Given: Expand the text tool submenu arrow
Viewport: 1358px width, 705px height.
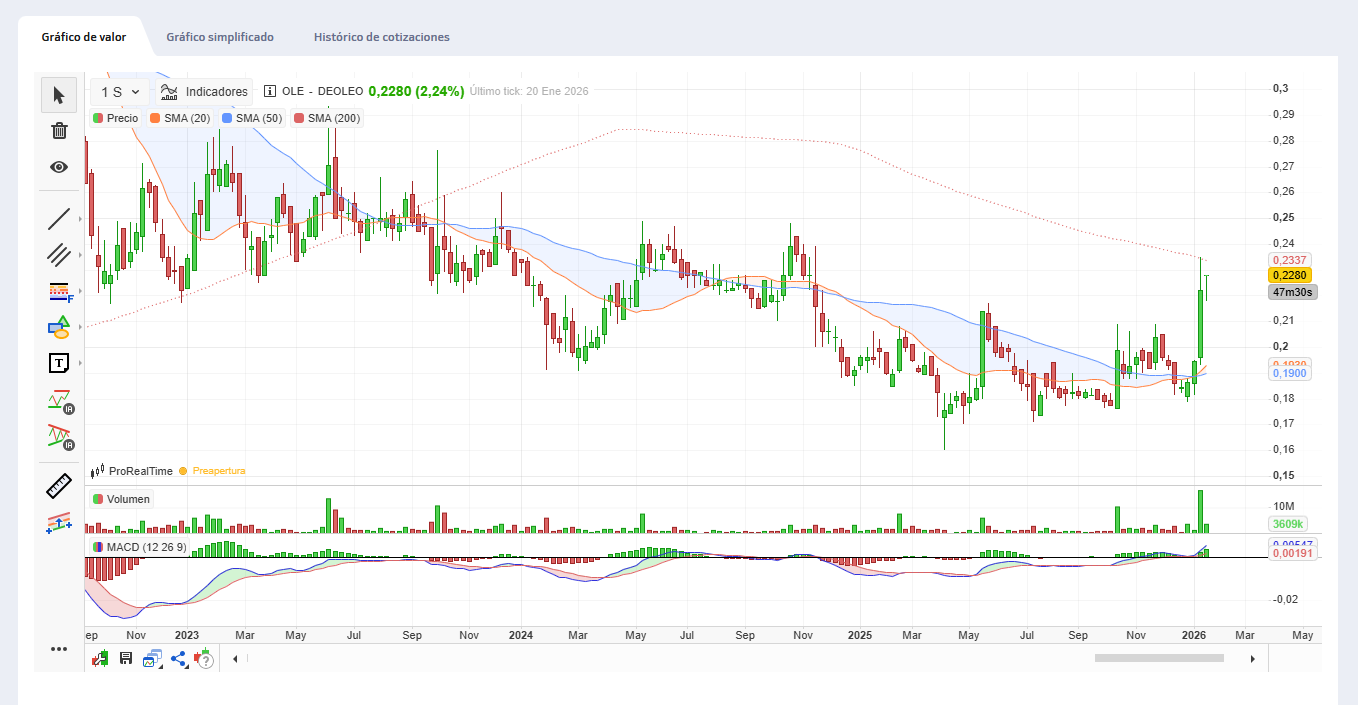Looking at the screenshot, I should point(80,363).
